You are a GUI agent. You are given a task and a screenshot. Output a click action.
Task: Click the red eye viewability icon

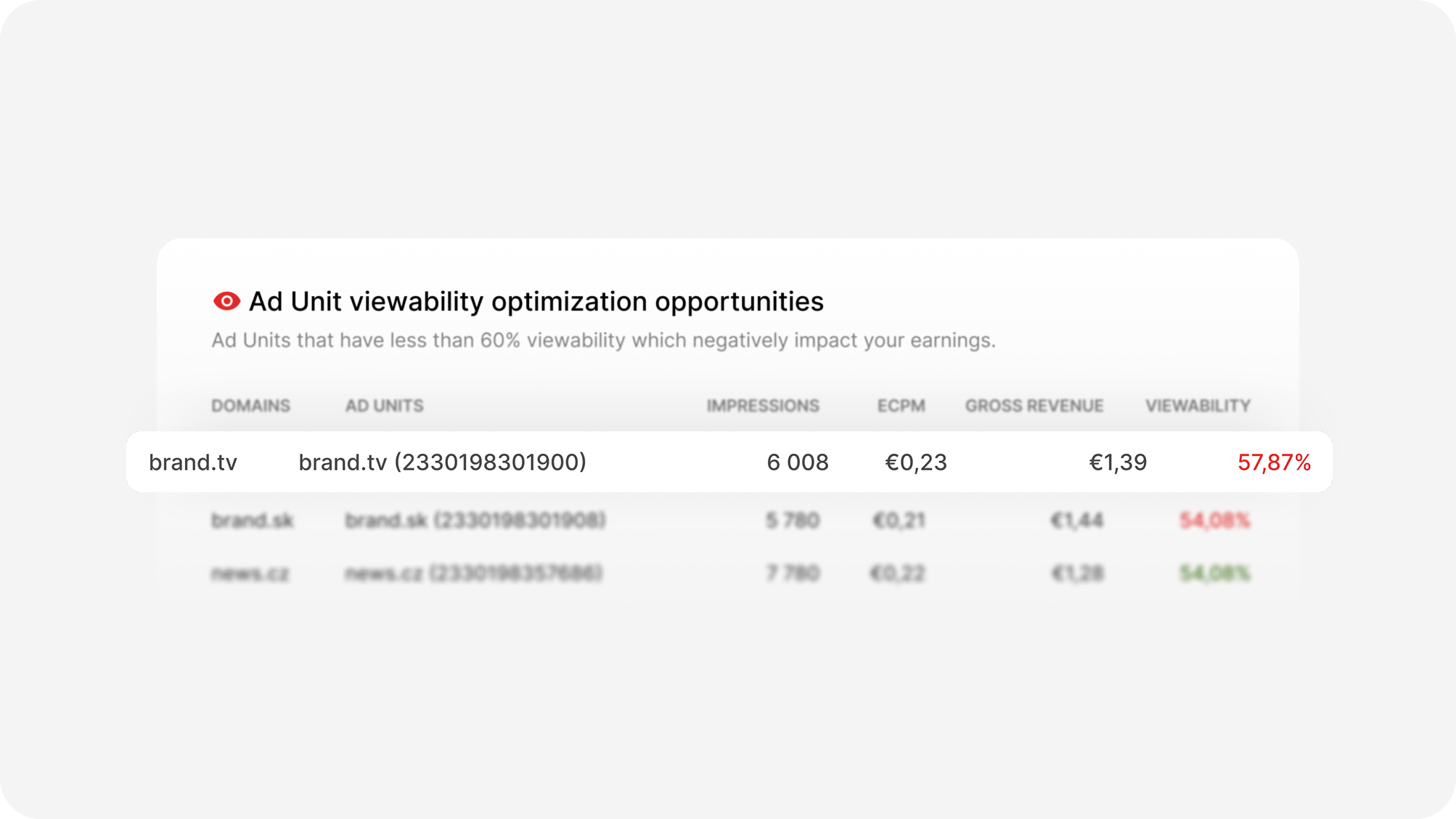click(x=226, y=301)
